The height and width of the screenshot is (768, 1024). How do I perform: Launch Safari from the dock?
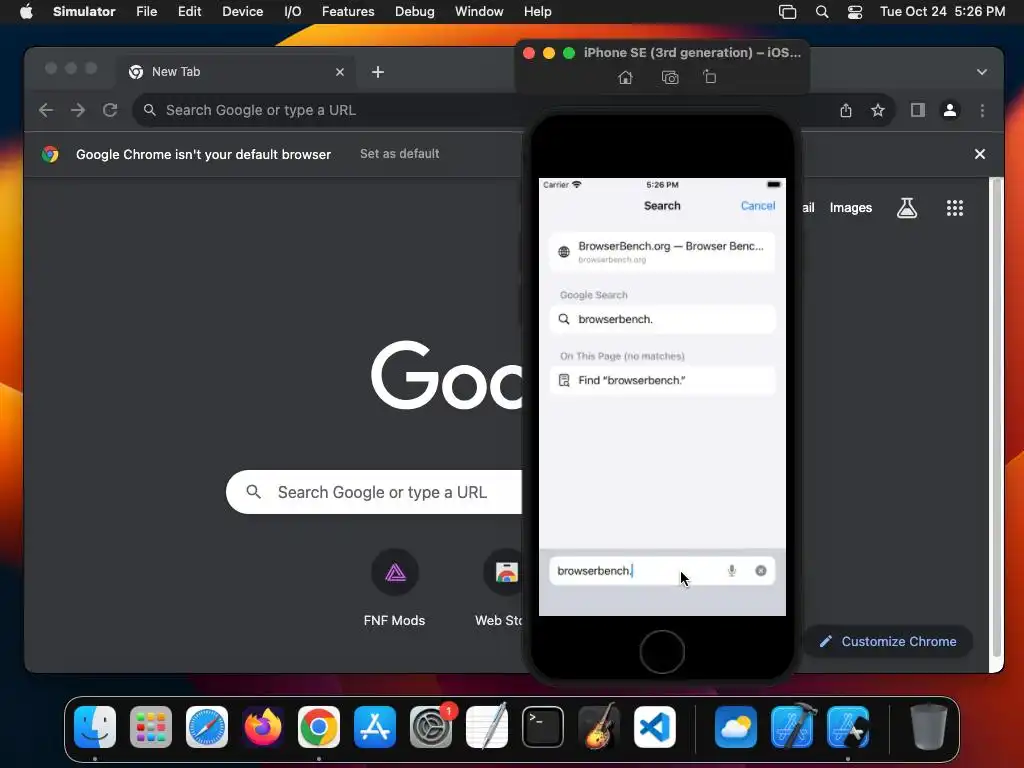tap(207, 727)
